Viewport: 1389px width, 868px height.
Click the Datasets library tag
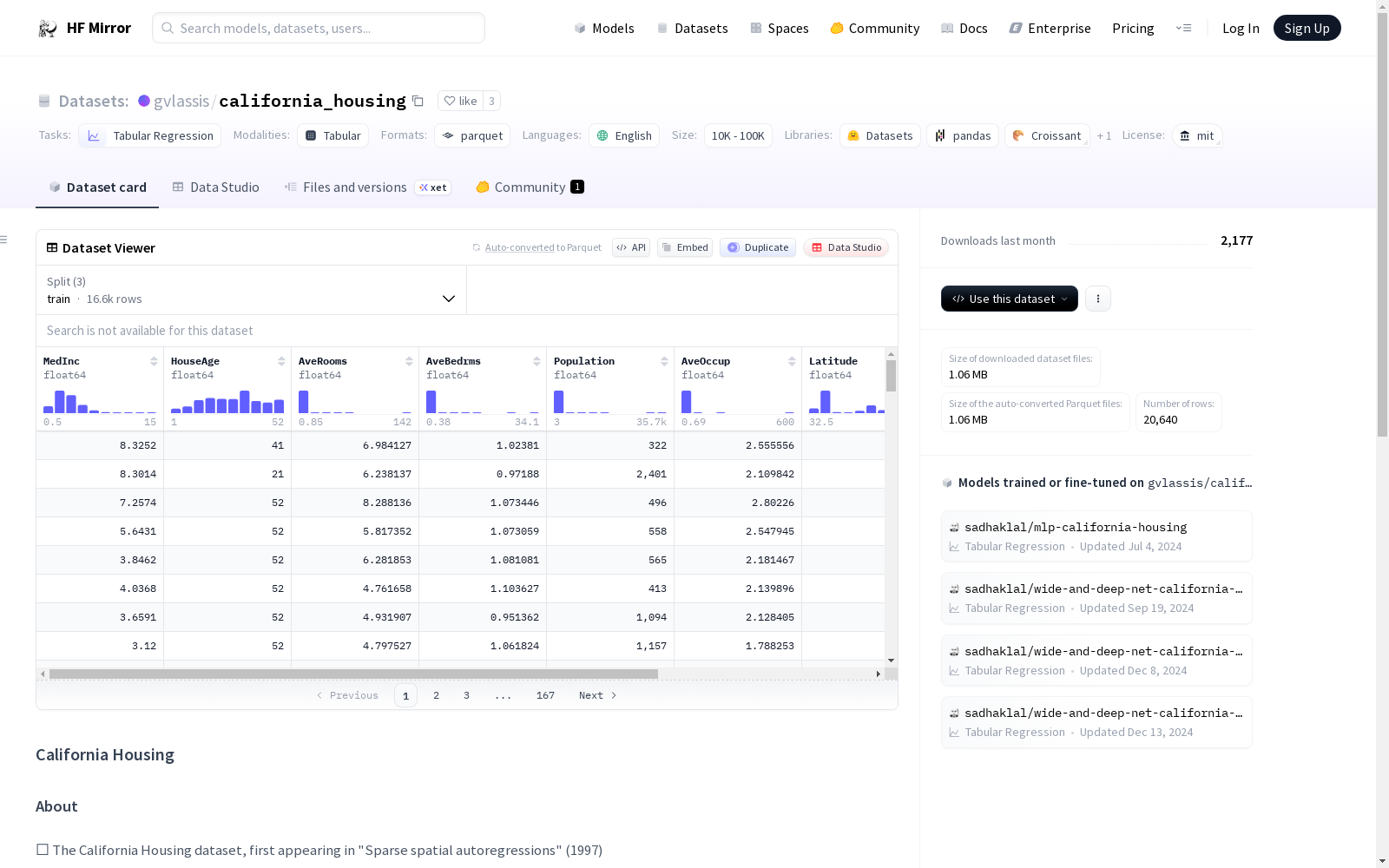pyautogui.click(x=880, y=135)
